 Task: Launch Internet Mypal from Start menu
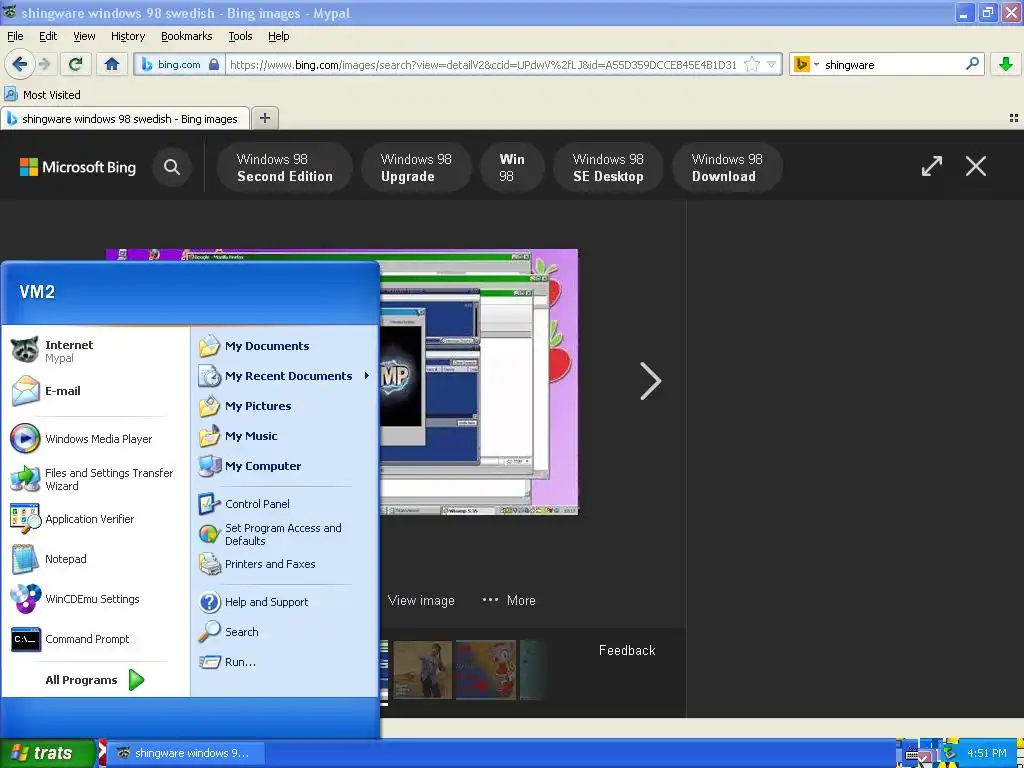pyautogui.click(x=95, y=351)
